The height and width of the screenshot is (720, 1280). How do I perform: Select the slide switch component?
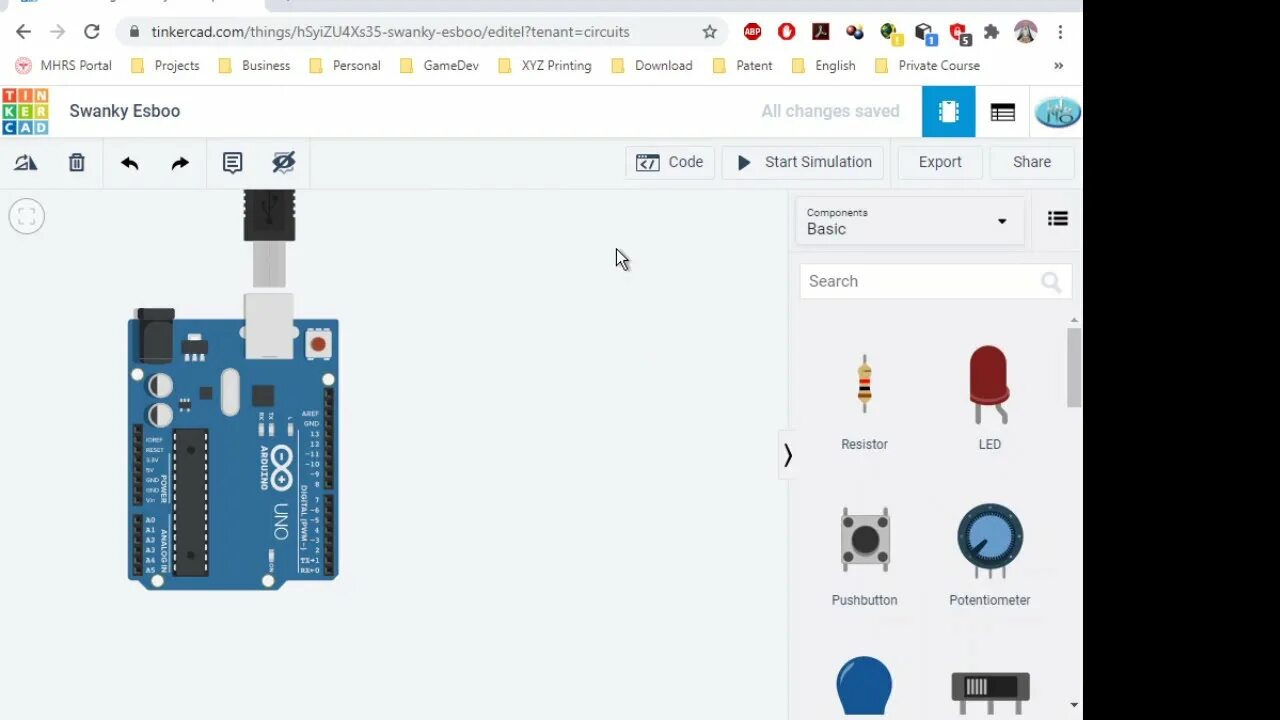(x=990, y=690)
